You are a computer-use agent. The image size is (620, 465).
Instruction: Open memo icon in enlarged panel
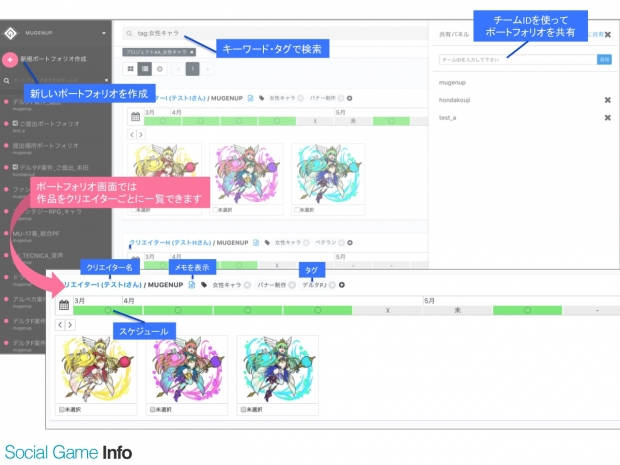point(192,285)
